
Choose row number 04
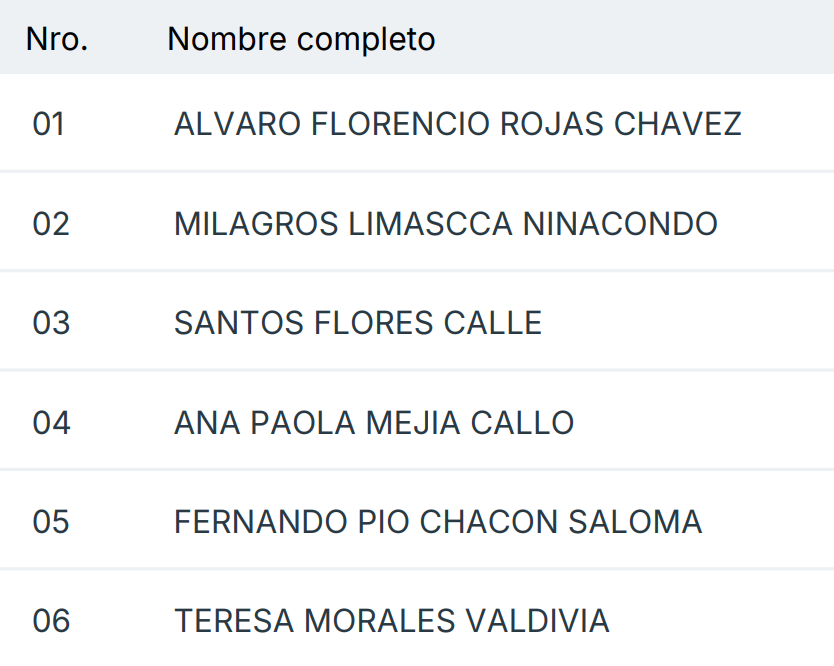(x=51, y=422)
